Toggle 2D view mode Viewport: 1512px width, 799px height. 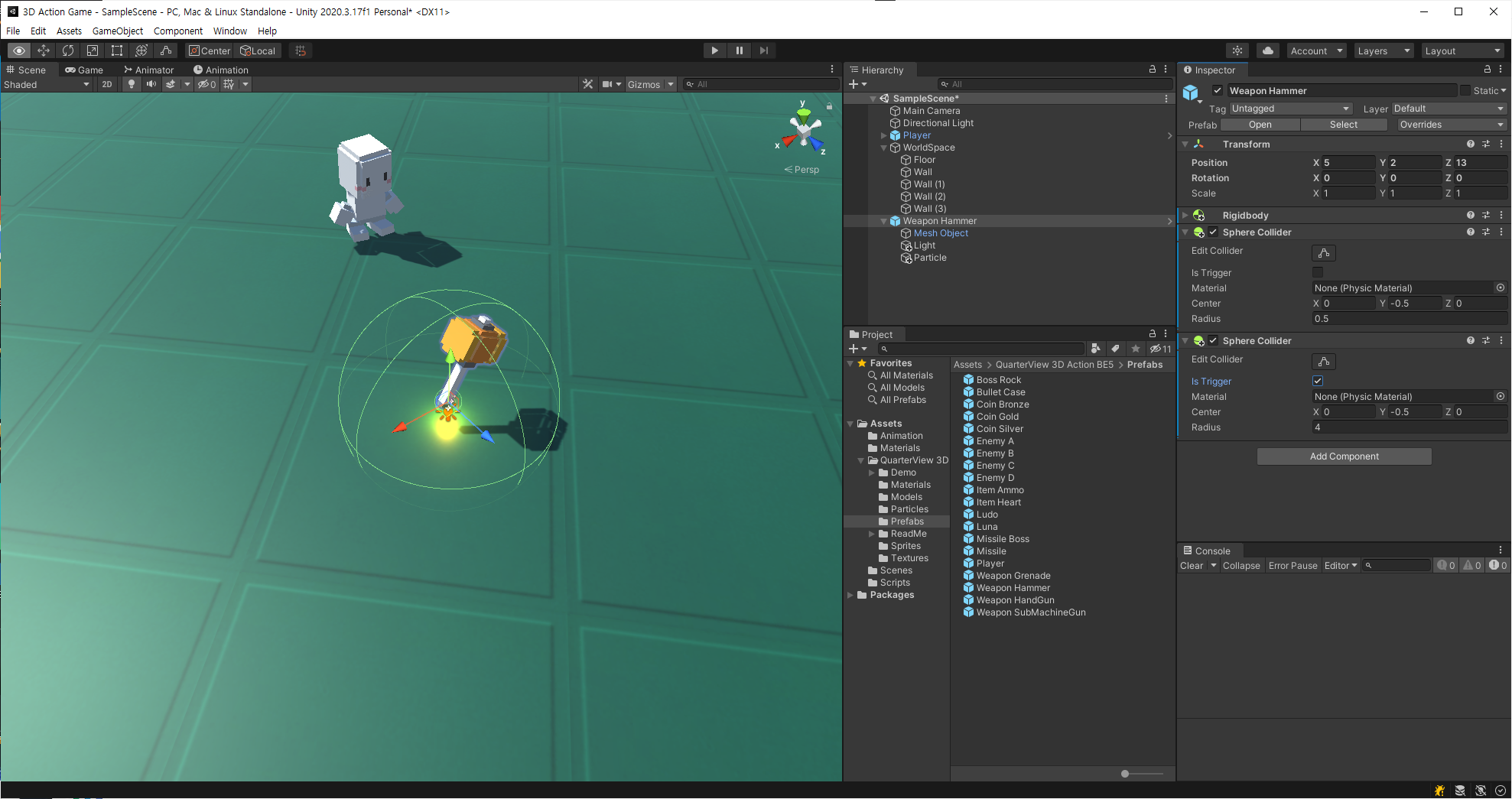[x=107, y=84]
